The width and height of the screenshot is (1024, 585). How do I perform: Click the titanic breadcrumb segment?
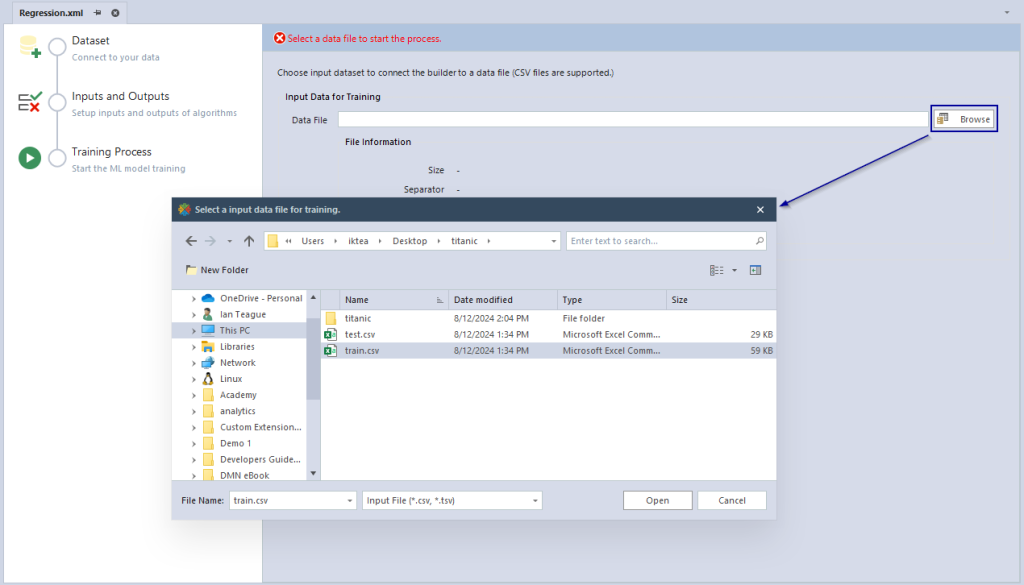pos(464,241)
